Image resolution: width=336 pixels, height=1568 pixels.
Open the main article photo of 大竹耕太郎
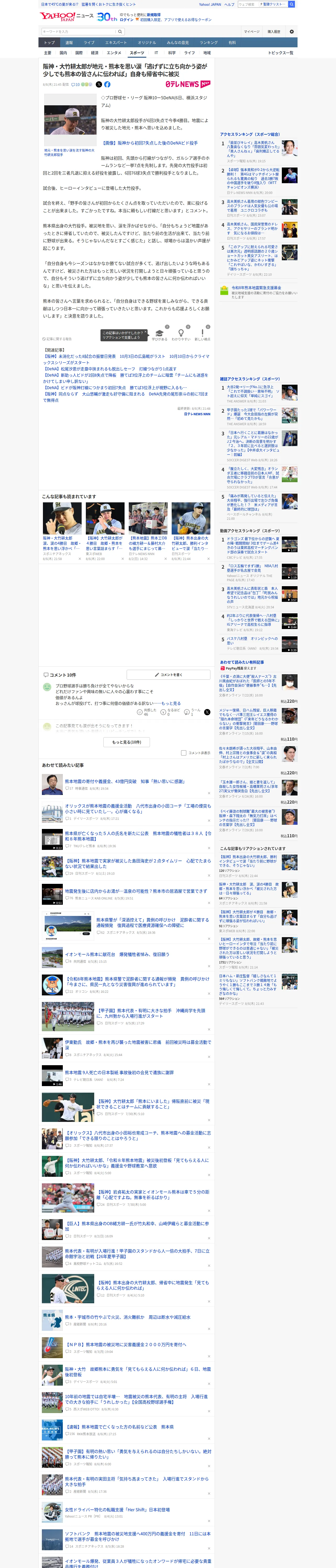(70, 126)
